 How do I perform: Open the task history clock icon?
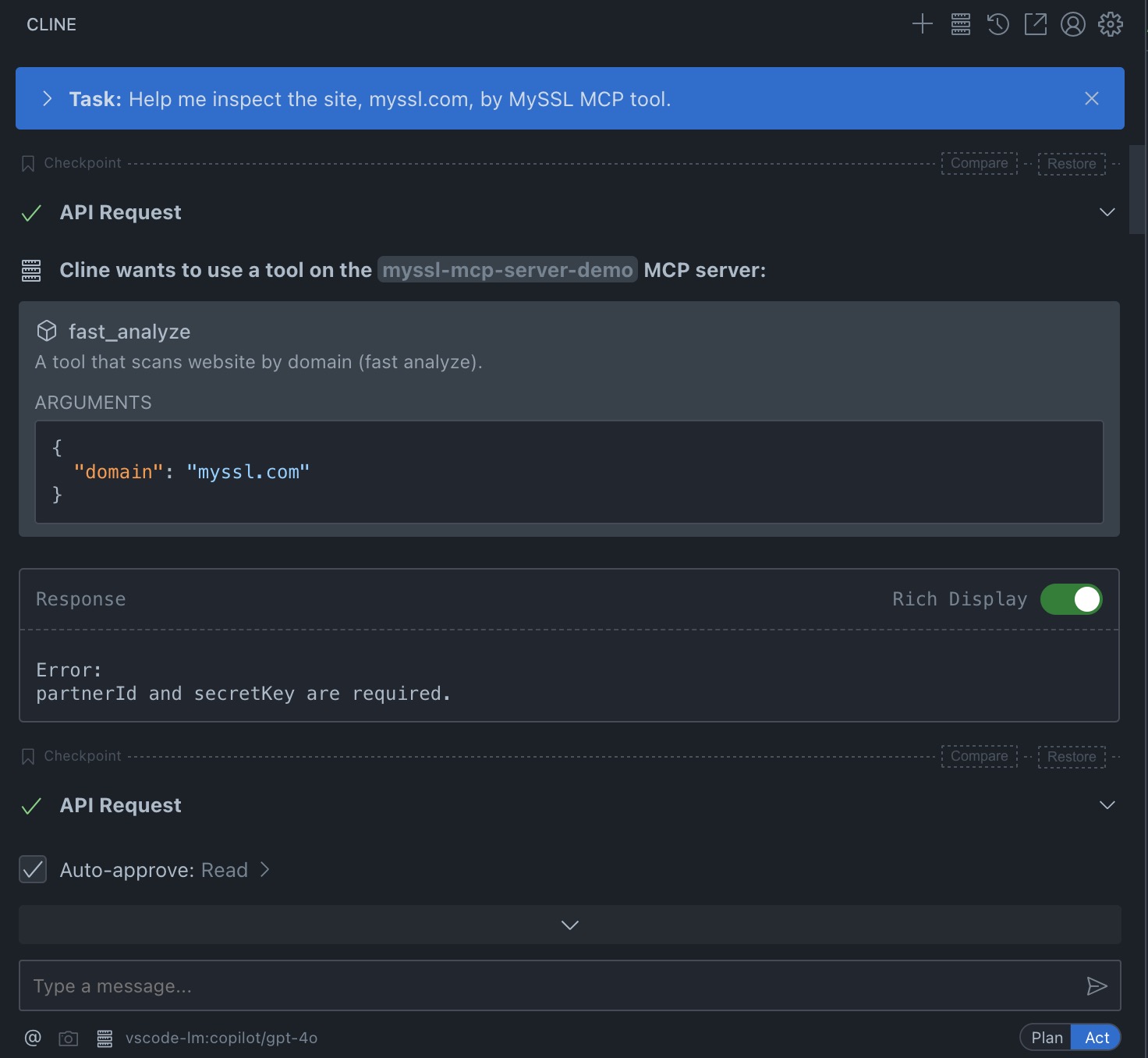(998, 24)
